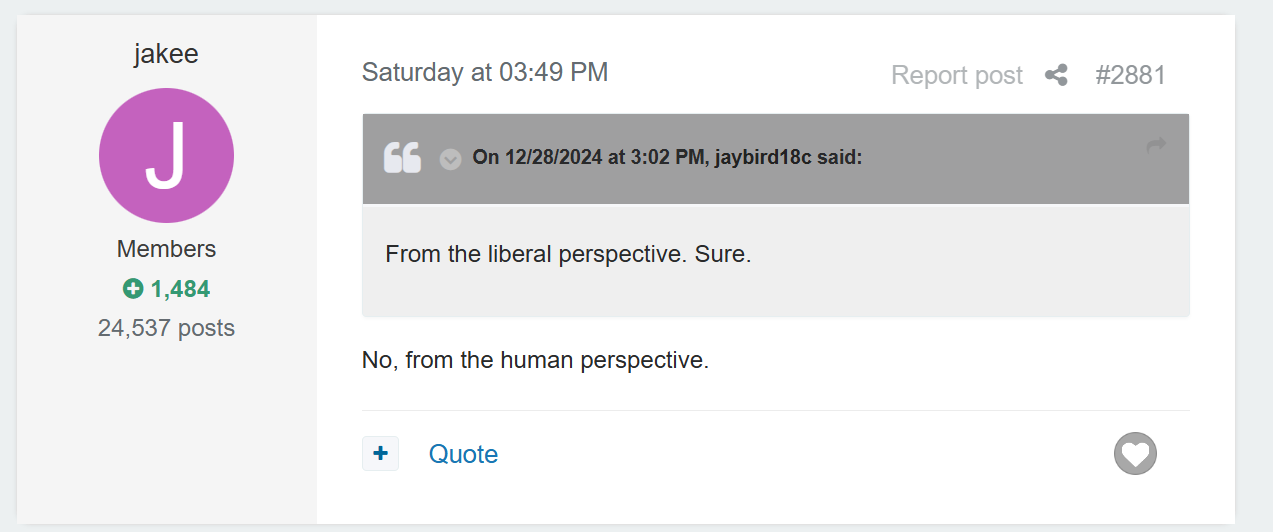Open jakee's purple J avatar

tap(166, 155)
